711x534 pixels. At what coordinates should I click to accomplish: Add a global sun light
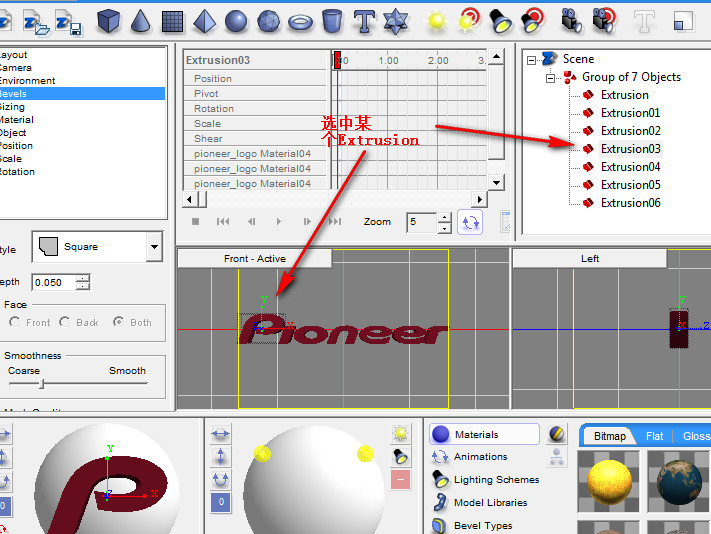[436, 21]
